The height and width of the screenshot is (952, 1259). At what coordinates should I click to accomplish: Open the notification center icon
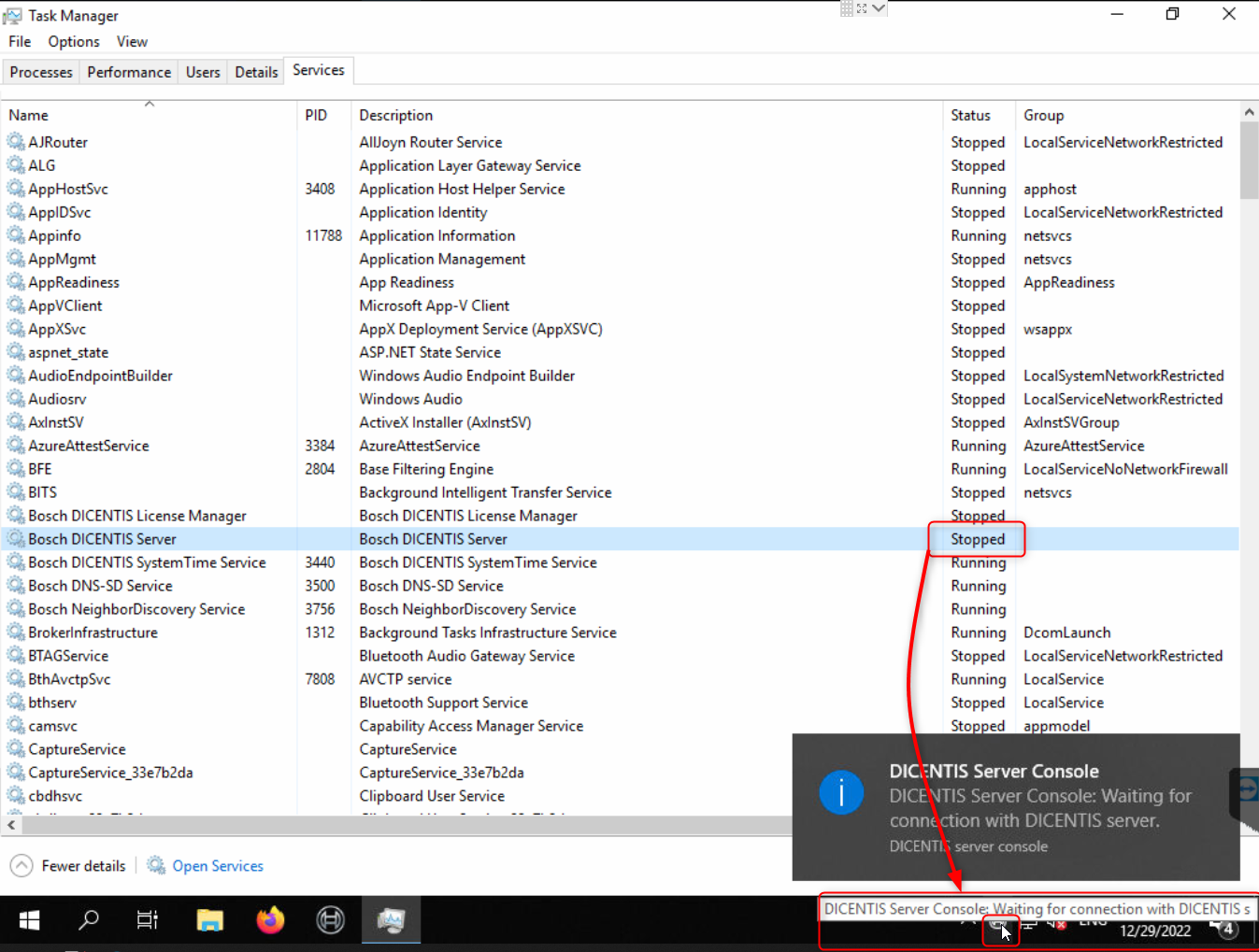coord(1225,929)
